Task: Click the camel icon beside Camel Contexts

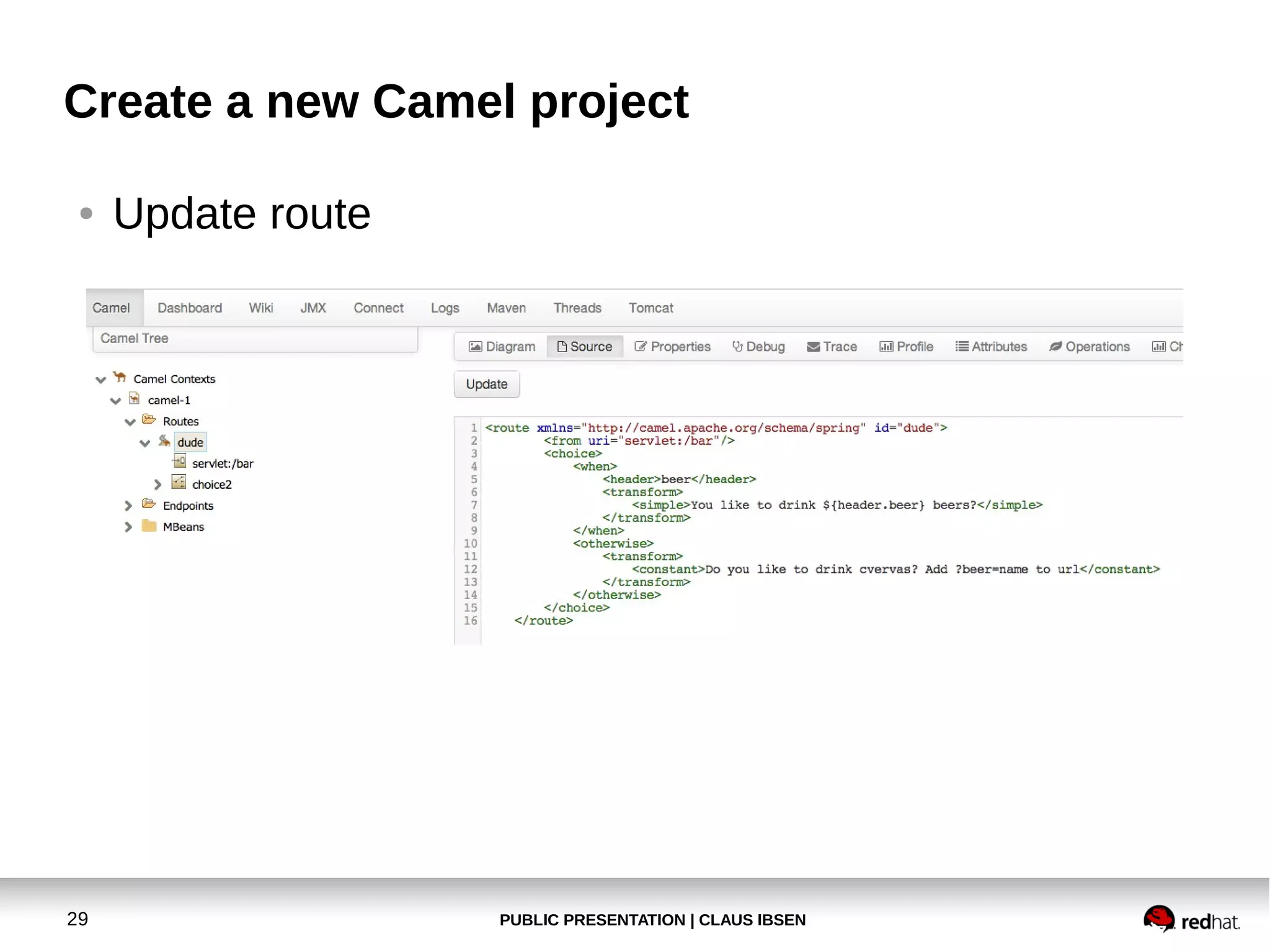Action: click(x=120, y=377)
